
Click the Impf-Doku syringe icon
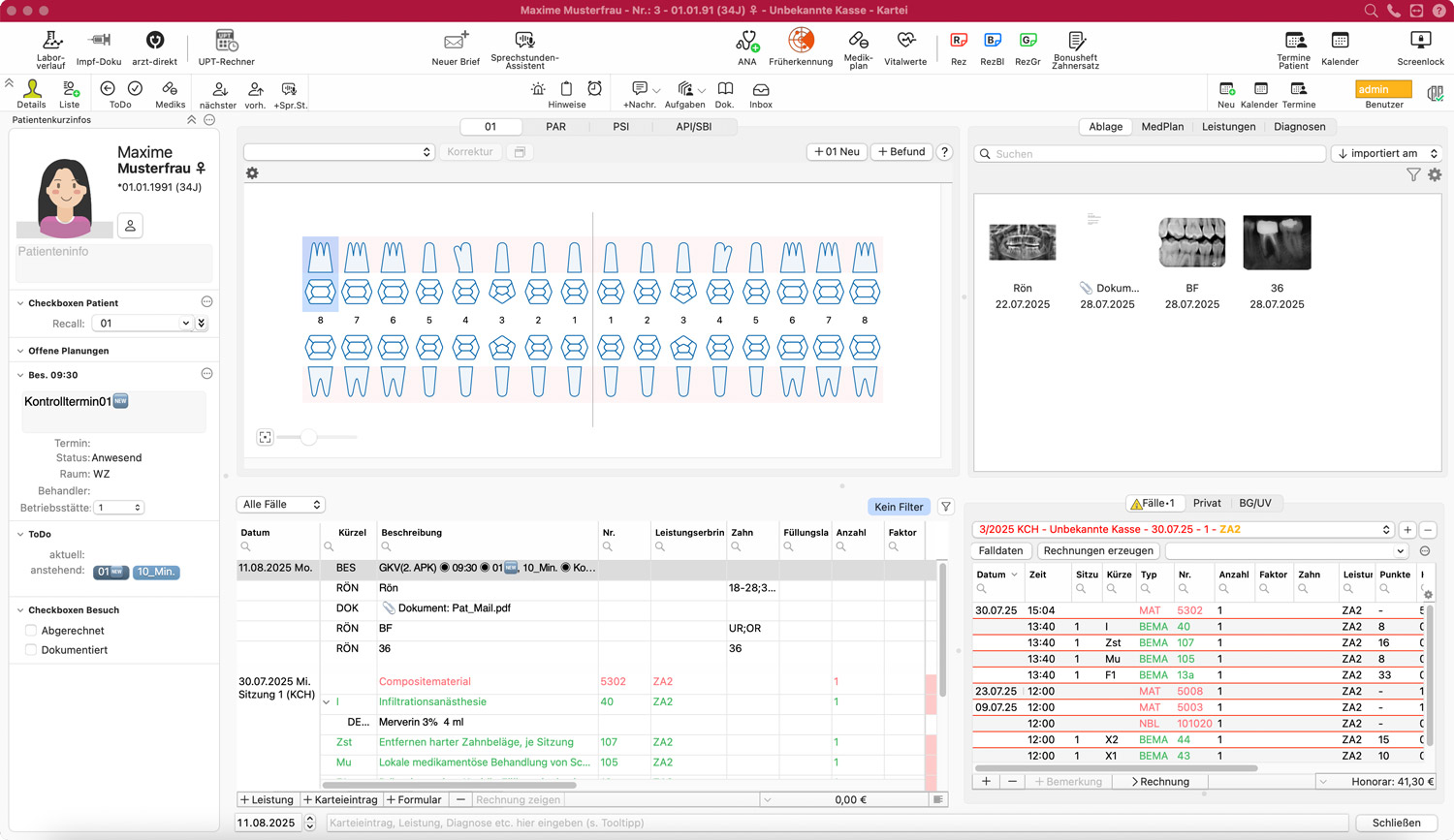[x=99, y=41]
